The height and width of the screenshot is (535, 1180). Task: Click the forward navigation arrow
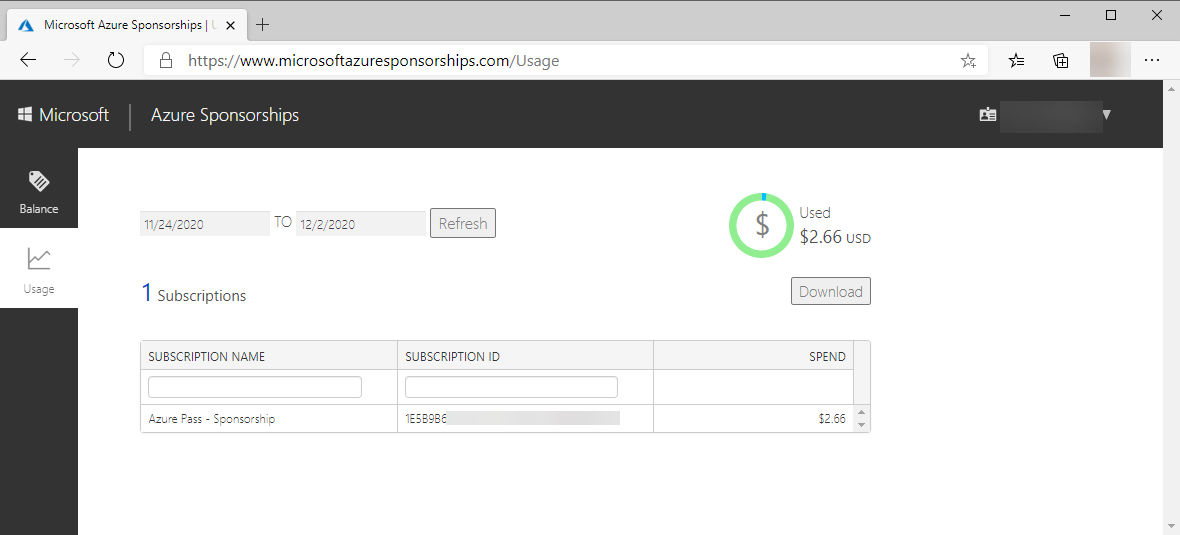pyautogui.click(x=72, y=60)
